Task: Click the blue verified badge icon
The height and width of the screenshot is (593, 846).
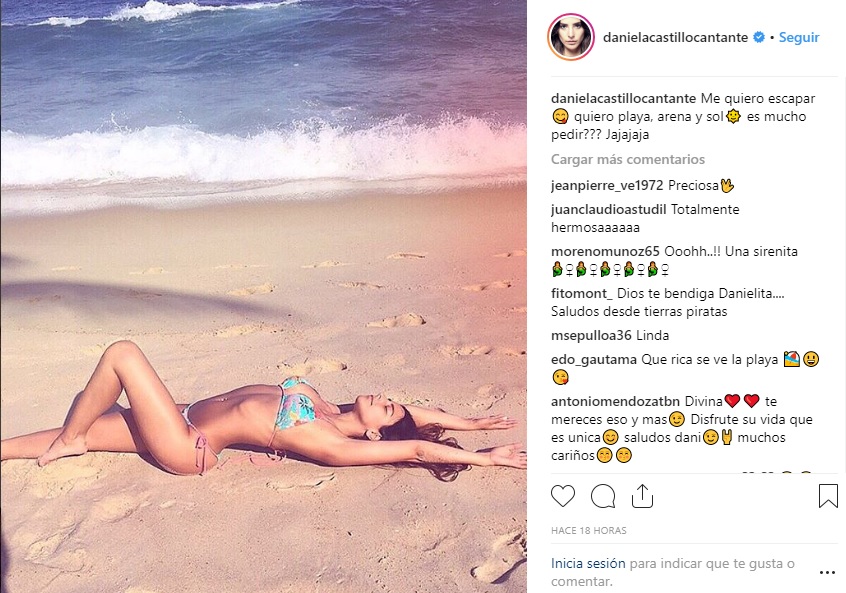Action: (759, 37)
